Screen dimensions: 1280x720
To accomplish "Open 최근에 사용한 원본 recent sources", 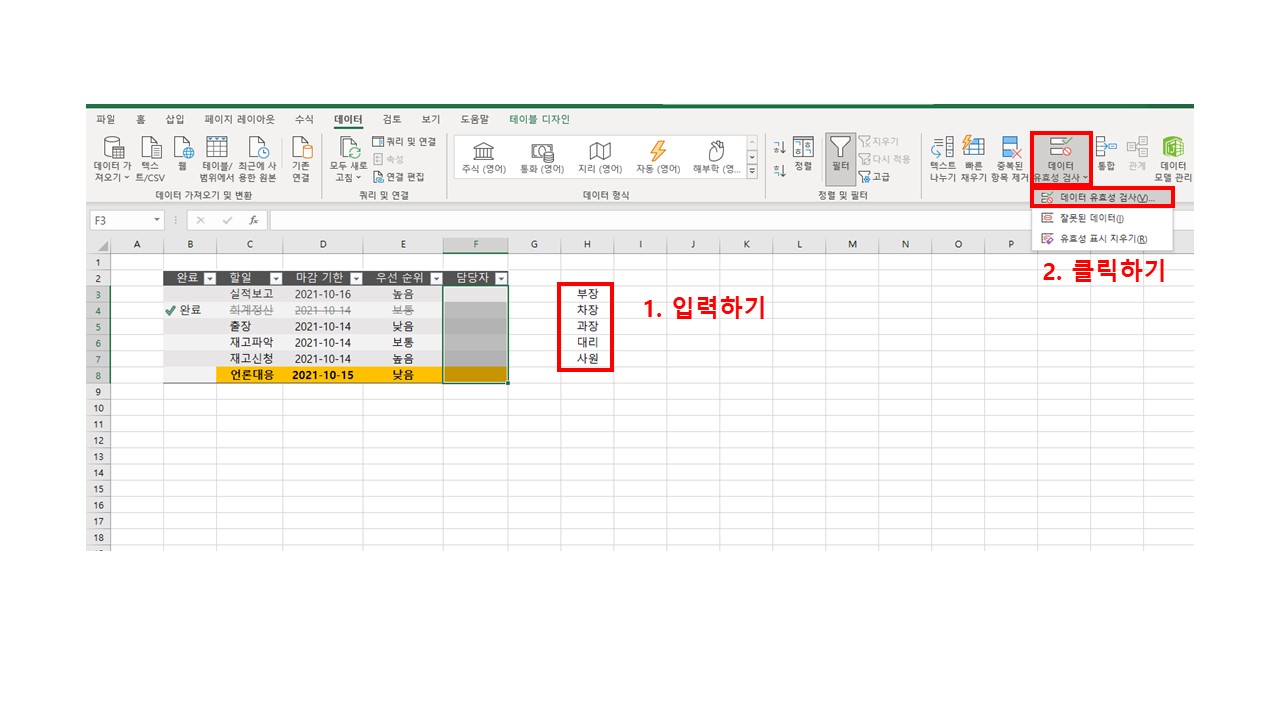I will point(257,158).
